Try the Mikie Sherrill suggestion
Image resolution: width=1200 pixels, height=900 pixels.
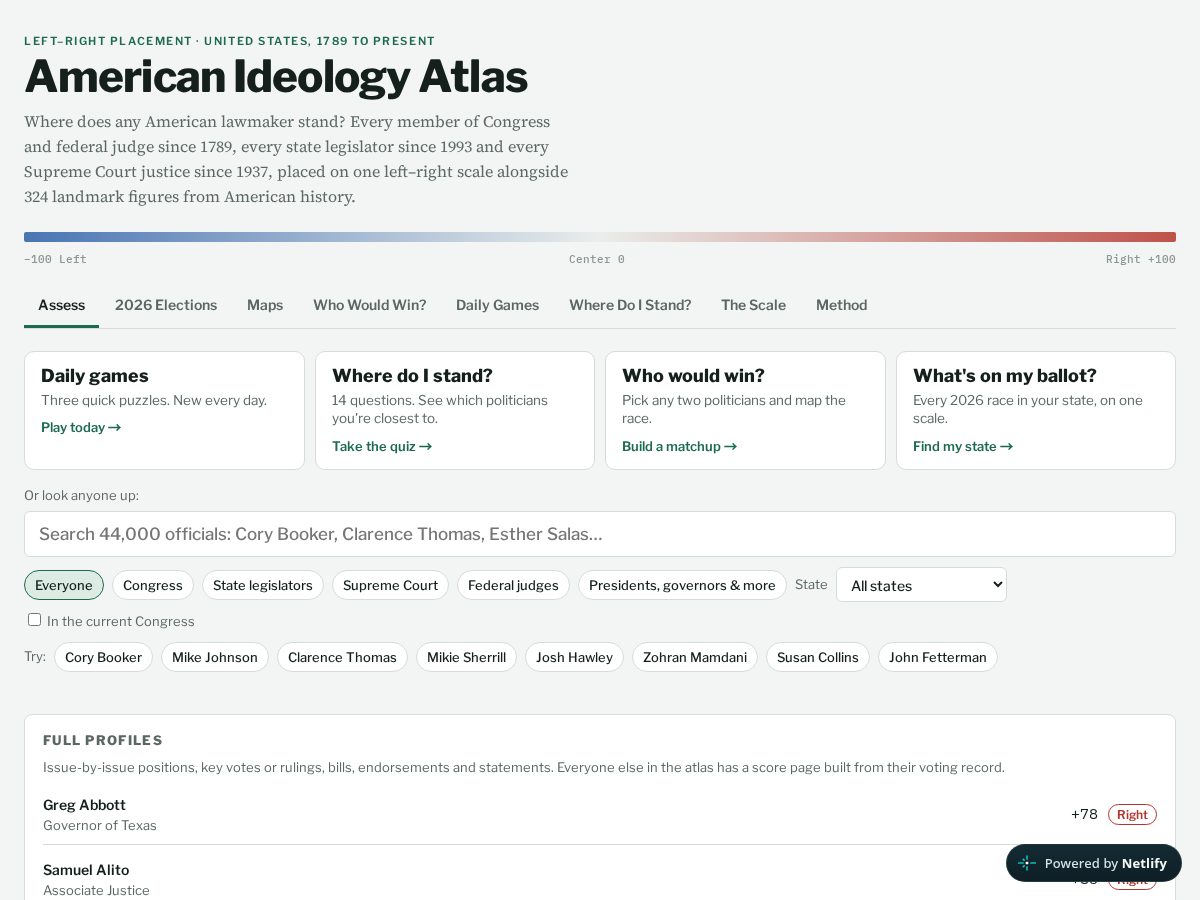(x=466, y=657)
